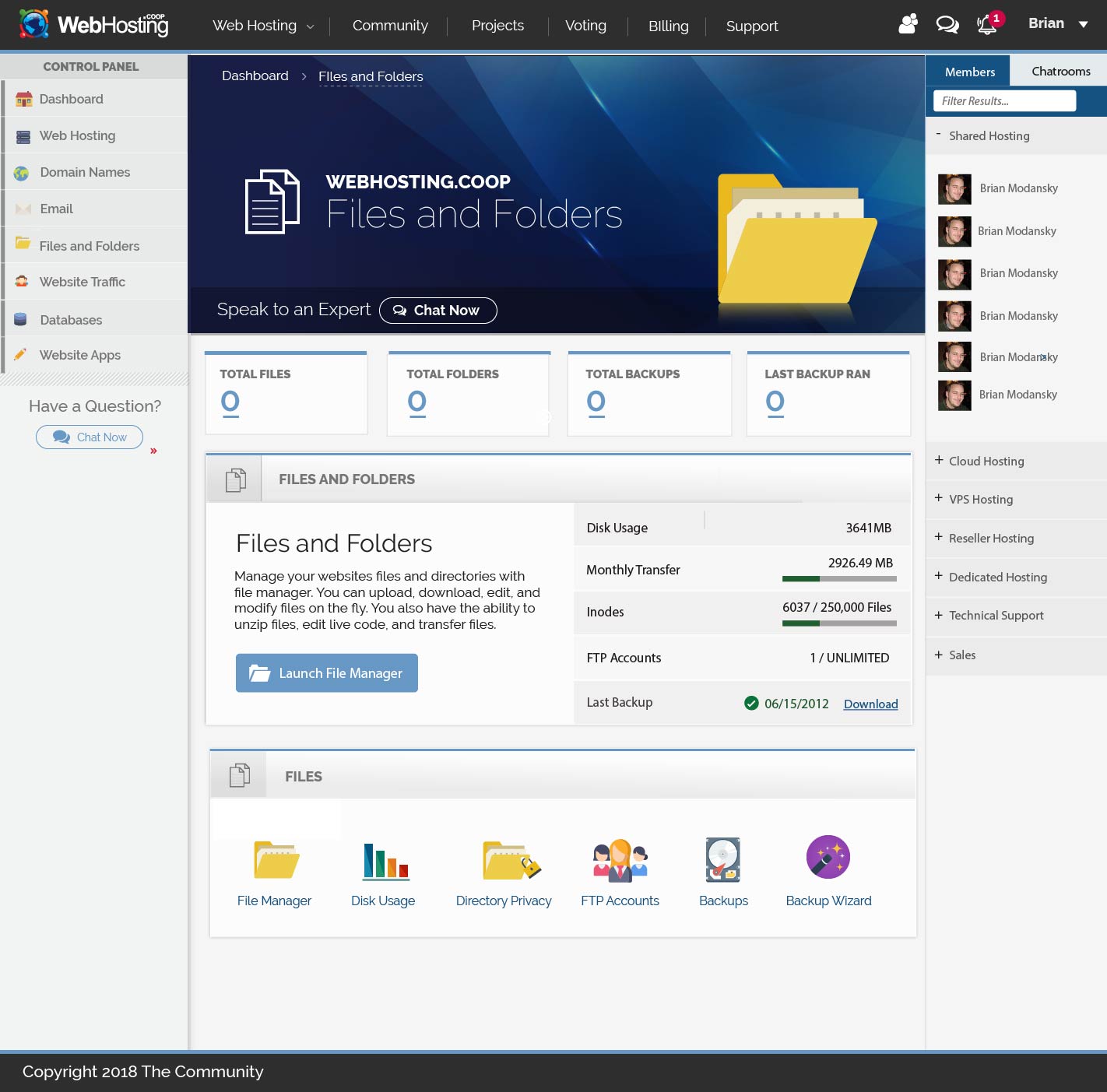This screenshot has height=1092, width=1107.
Task: Click the last Brian Modansky avatar thumbnail
Action: point(954,395)
